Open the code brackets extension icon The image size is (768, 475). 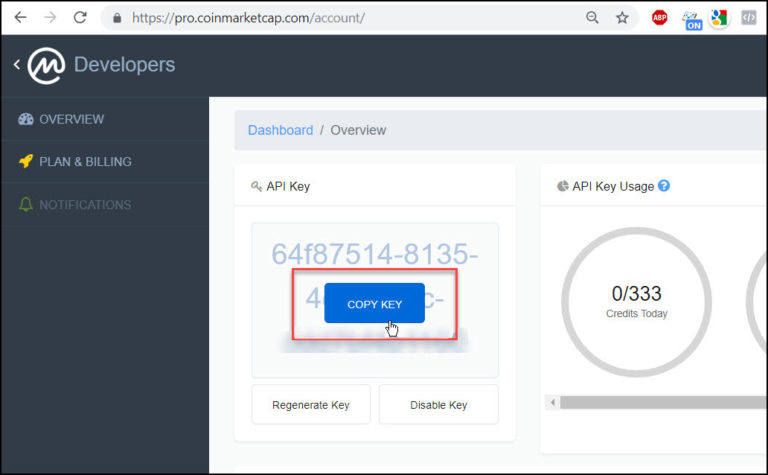tap(748, 18)
